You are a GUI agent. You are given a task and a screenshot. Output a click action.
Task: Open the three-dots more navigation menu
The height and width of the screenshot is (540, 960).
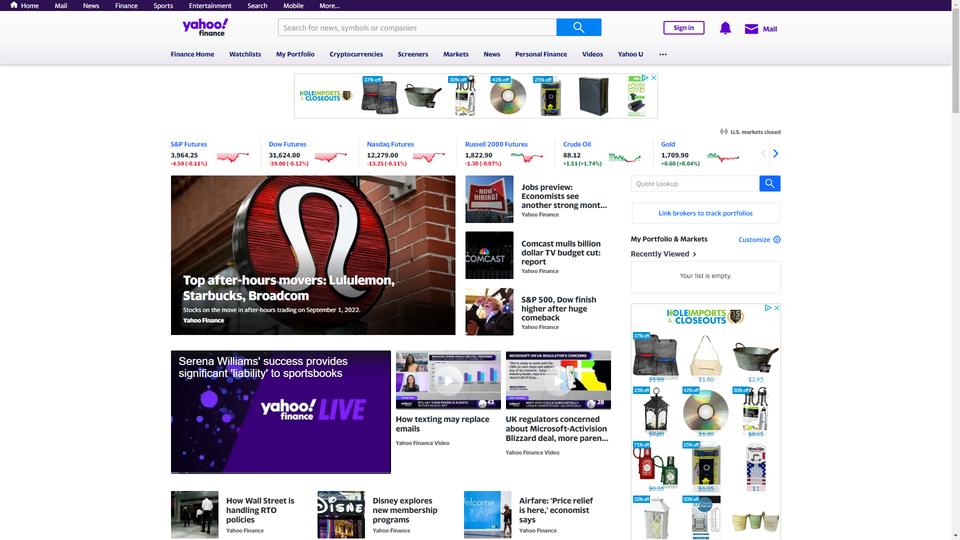pyautogui.click(x=662, y=54)
